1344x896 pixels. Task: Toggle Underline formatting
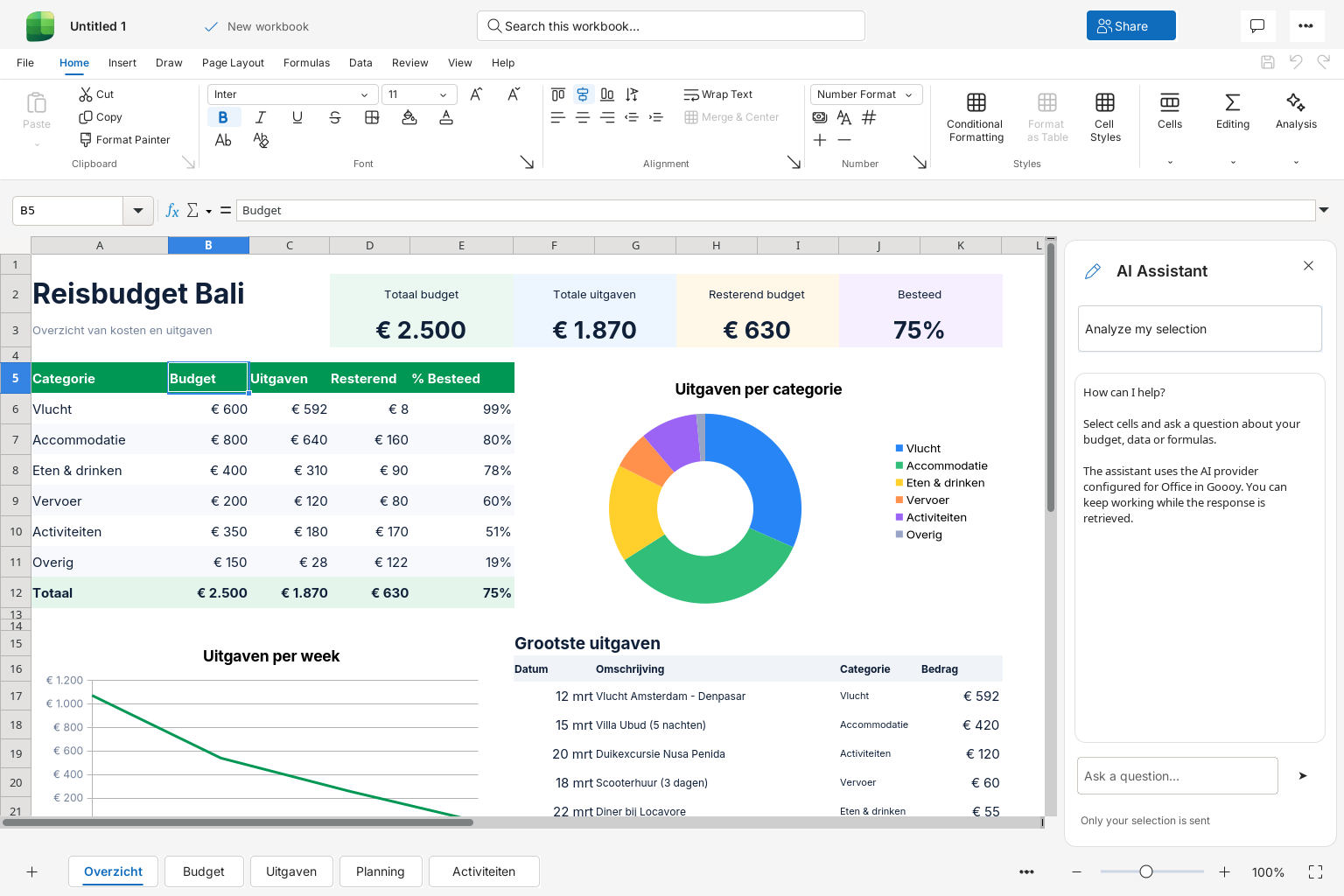pyautogui.click(x=297, y=117)
